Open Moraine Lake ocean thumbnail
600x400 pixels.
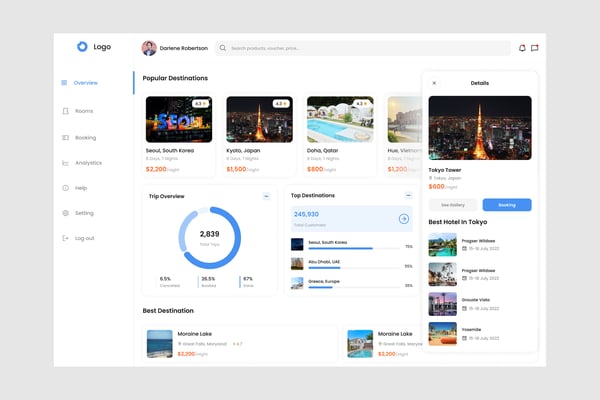click(160, 344)
